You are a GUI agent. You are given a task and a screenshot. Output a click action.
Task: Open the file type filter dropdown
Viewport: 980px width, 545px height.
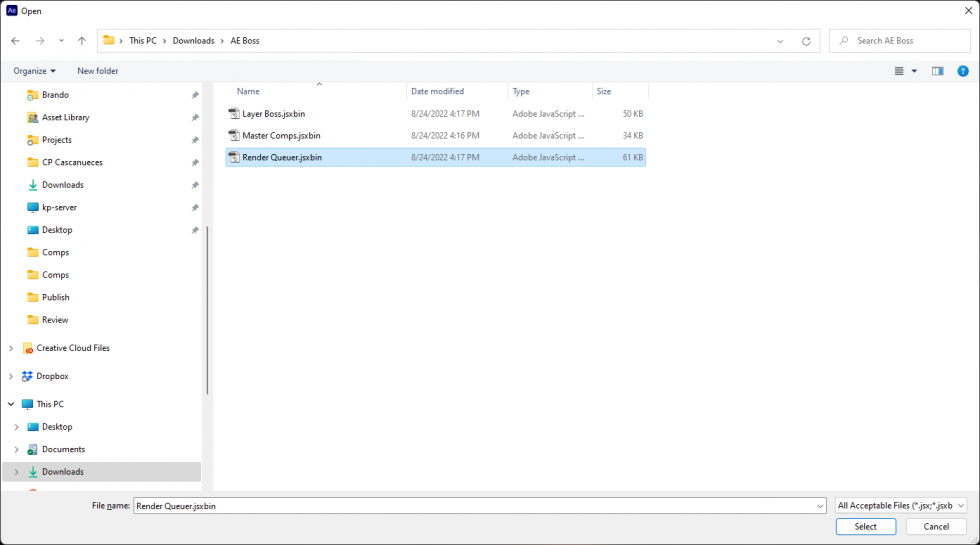tap(901, 506)
